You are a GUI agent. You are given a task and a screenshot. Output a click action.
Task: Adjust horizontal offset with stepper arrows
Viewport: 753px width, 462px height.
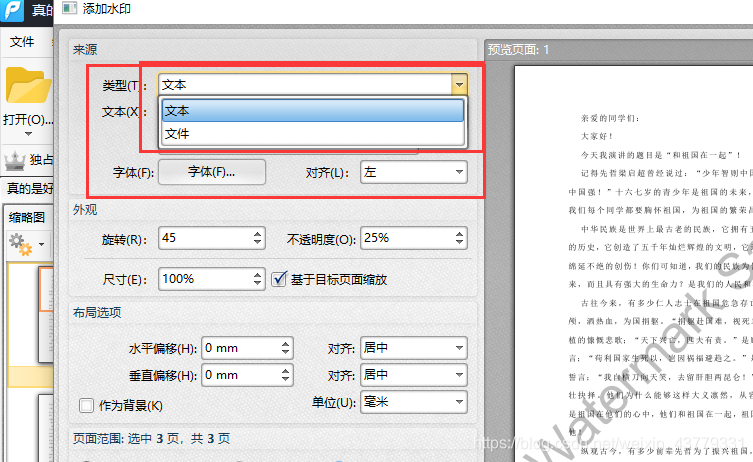[286, 348]
